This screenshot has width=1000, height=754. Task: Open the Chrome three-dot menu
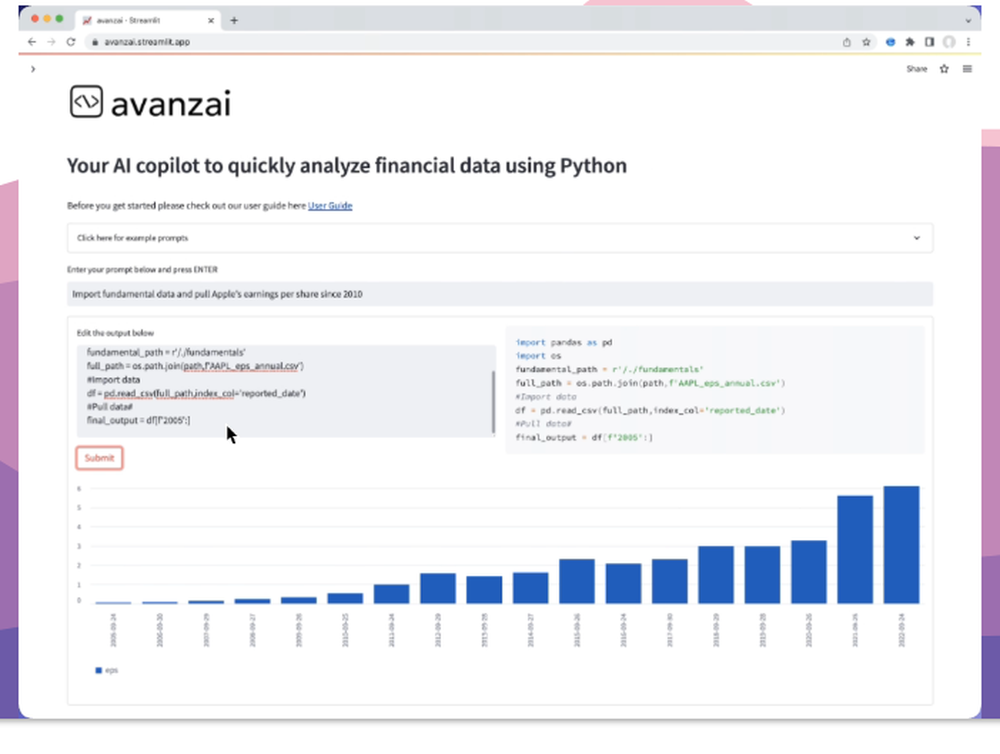pyautogui.click(x=968, y=42)
